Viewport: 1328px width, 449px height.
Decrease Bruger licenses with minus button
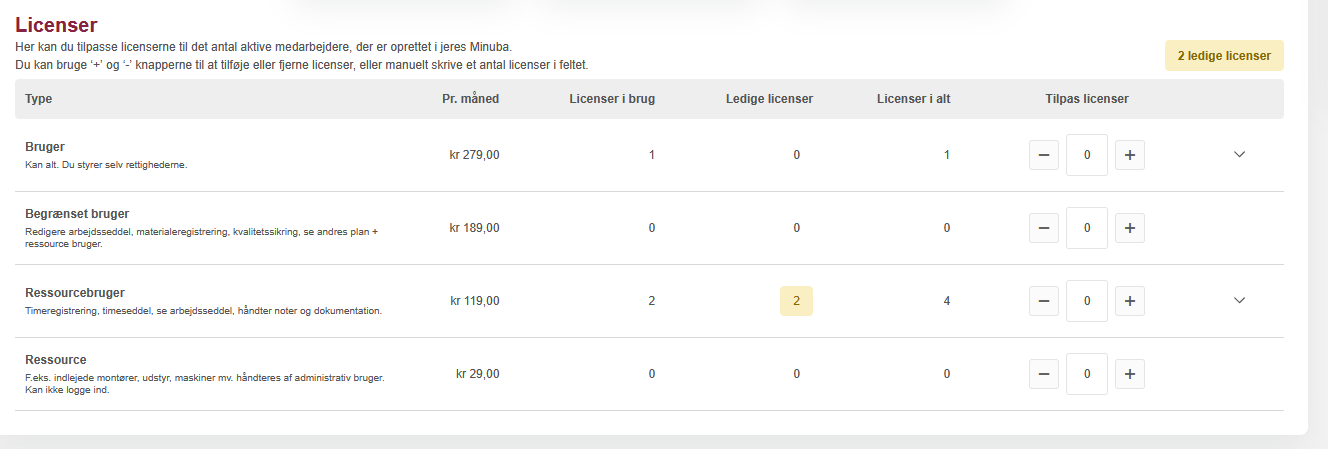tap(1043, 155)
